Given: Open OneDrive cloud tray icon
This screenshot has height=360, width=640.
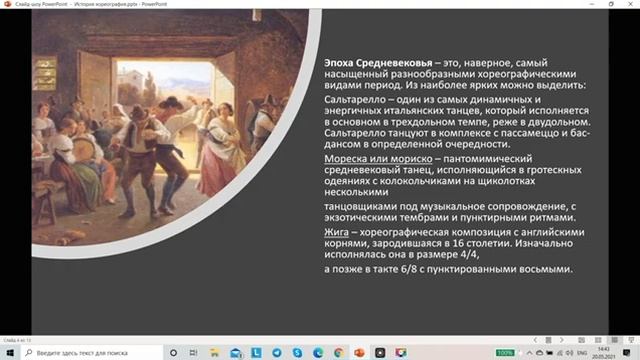Looking at the screenshot, I should 539,353.
